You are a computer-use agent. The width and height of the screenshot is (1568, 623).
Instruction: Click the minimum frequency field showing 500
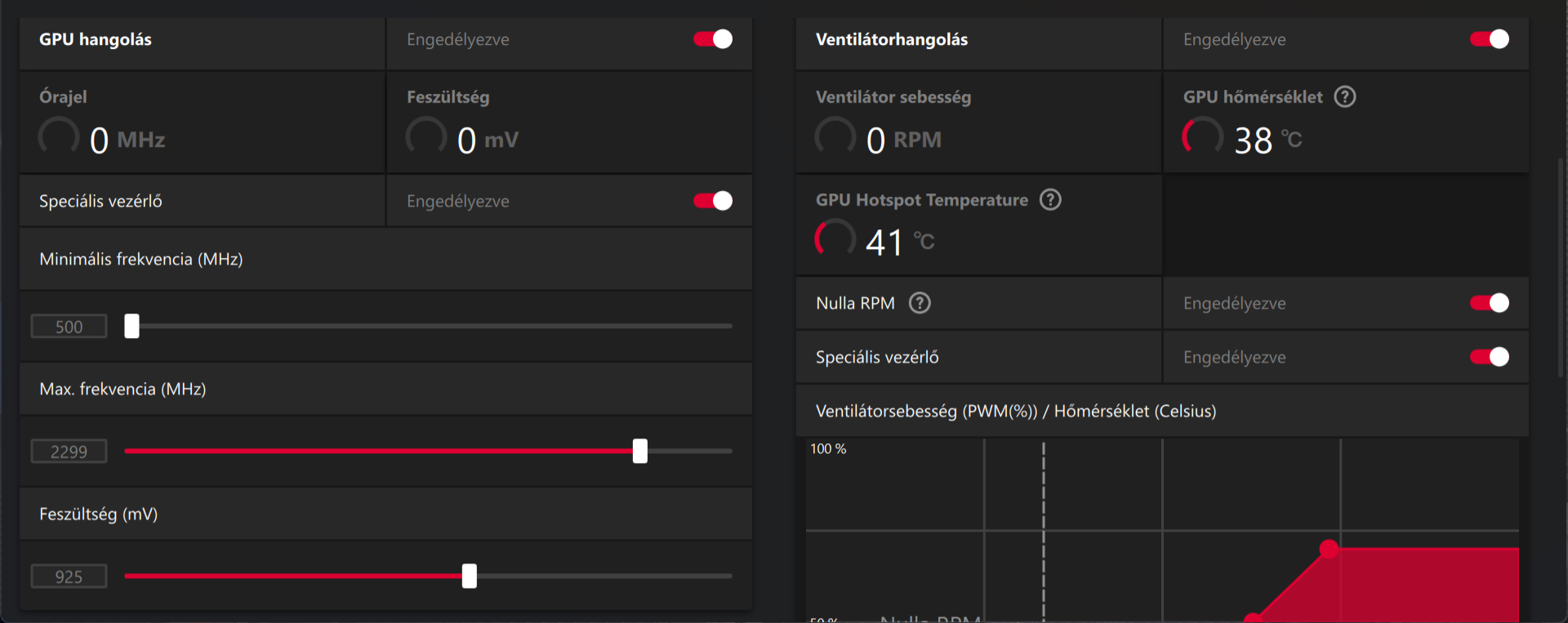click(69, 327)
